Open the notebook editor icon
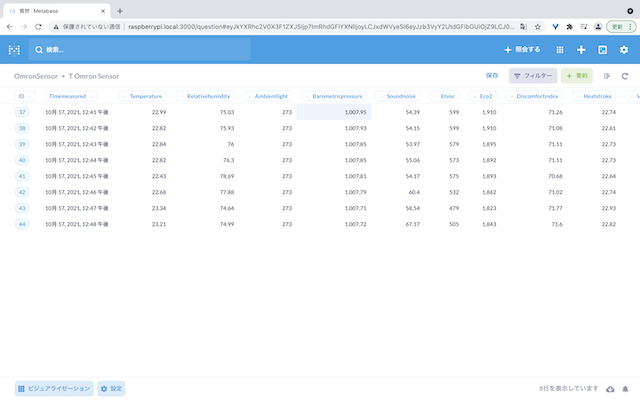Image resolution: width=640 pixels, height=400 pixels. click(x=607, y=76)
